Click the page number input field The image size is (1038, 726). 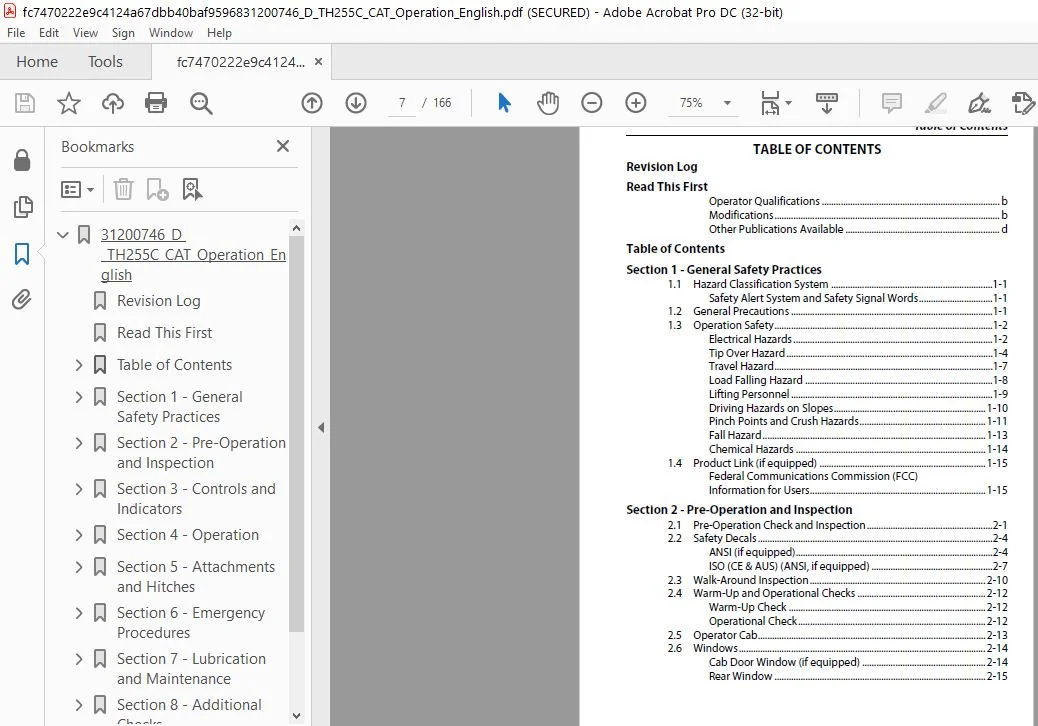[402, 103]
